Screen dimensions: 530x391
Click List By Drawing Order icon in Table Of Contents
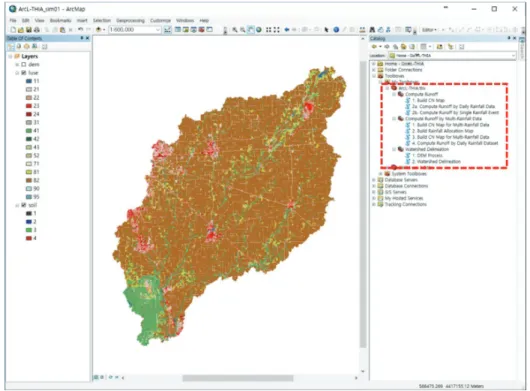click(11, 47)
